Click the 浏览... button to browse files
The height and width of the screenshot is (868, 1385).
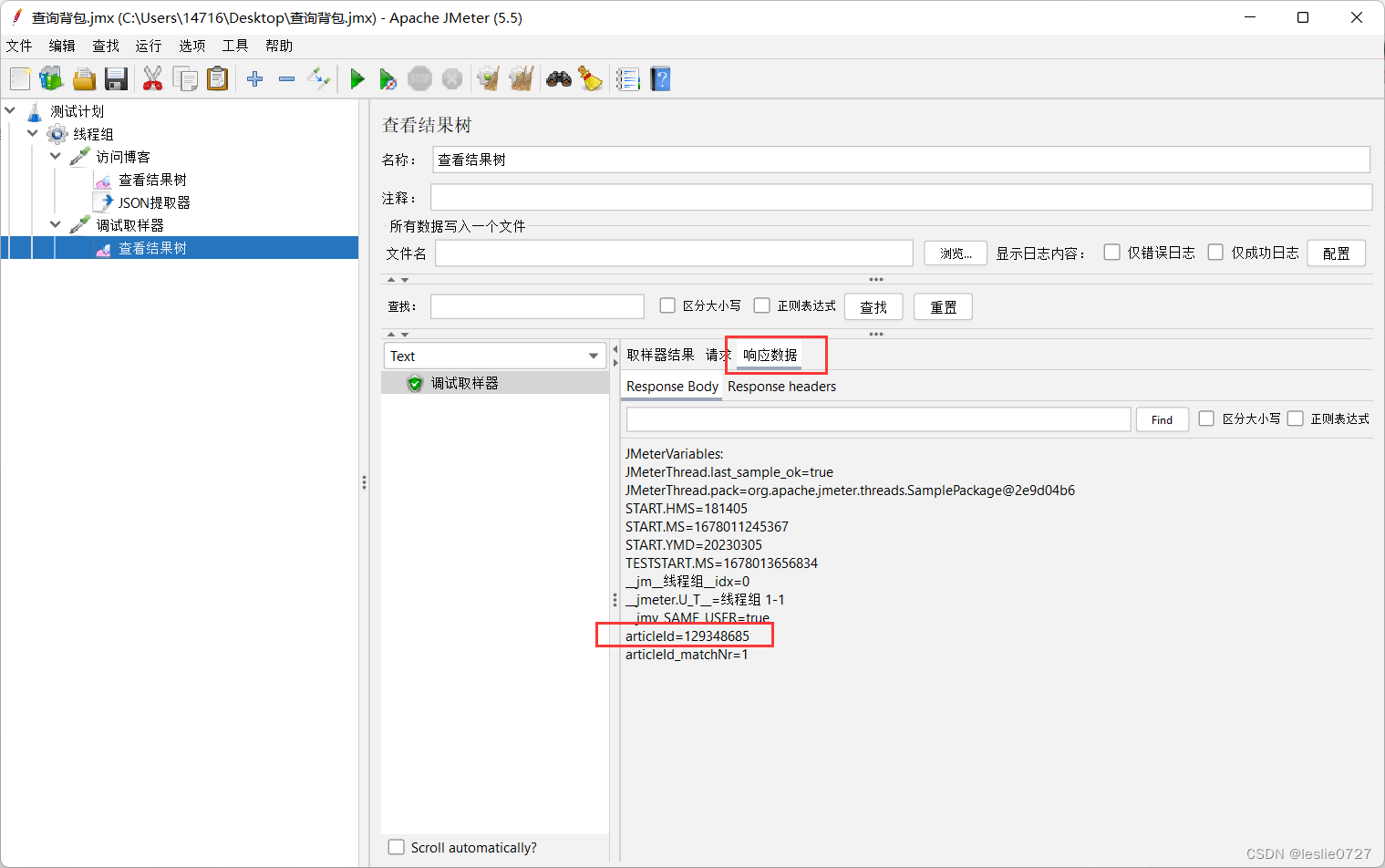point(955,253)
